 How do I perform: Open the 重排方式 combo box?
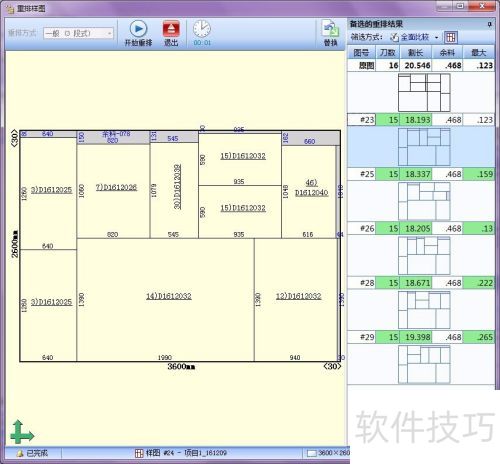(78, 33)
